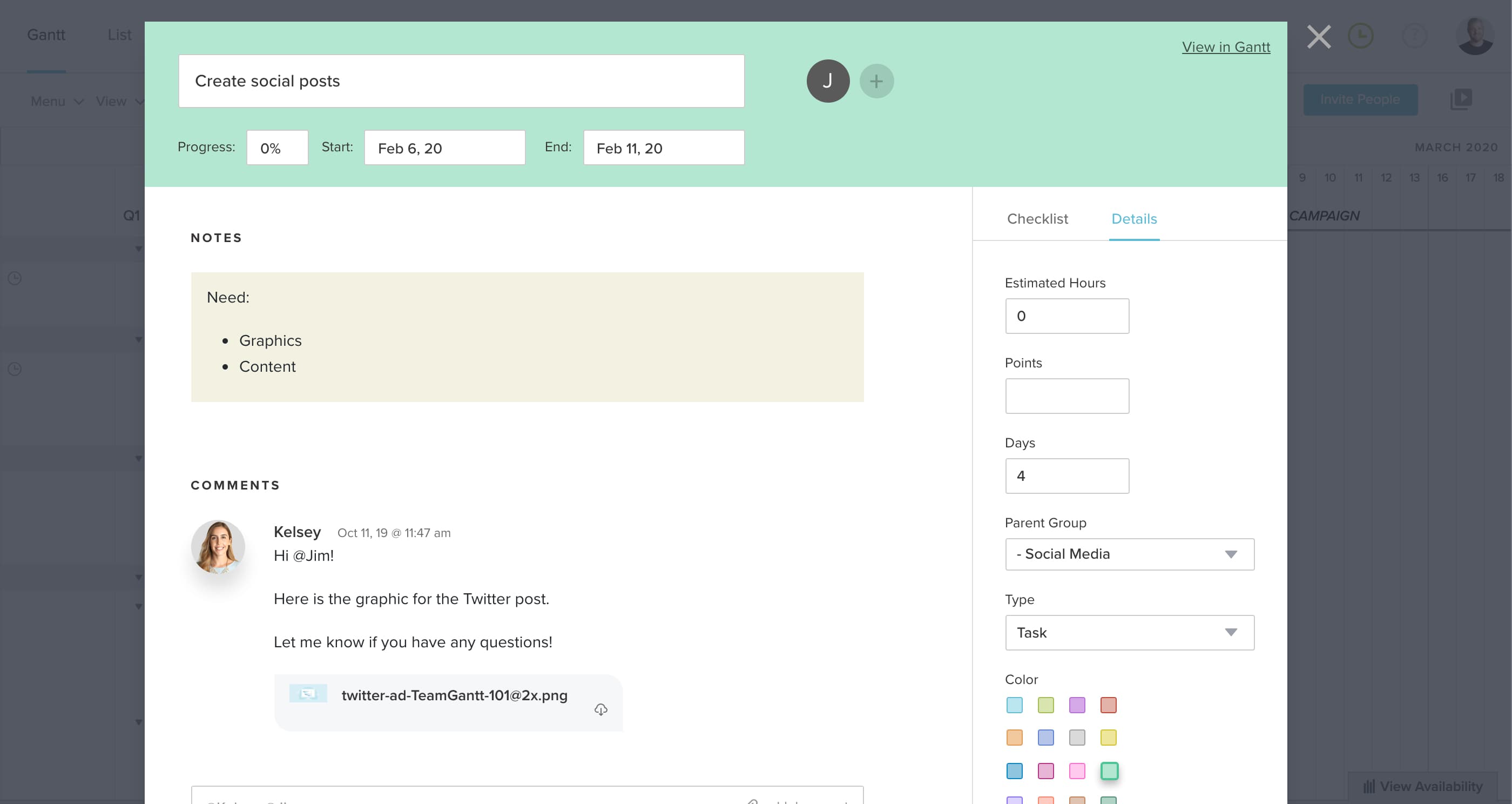Open the View in Gantt link
This screenshot has width=1512, height=804.
pyautogui.click(x=1226, y=47)
